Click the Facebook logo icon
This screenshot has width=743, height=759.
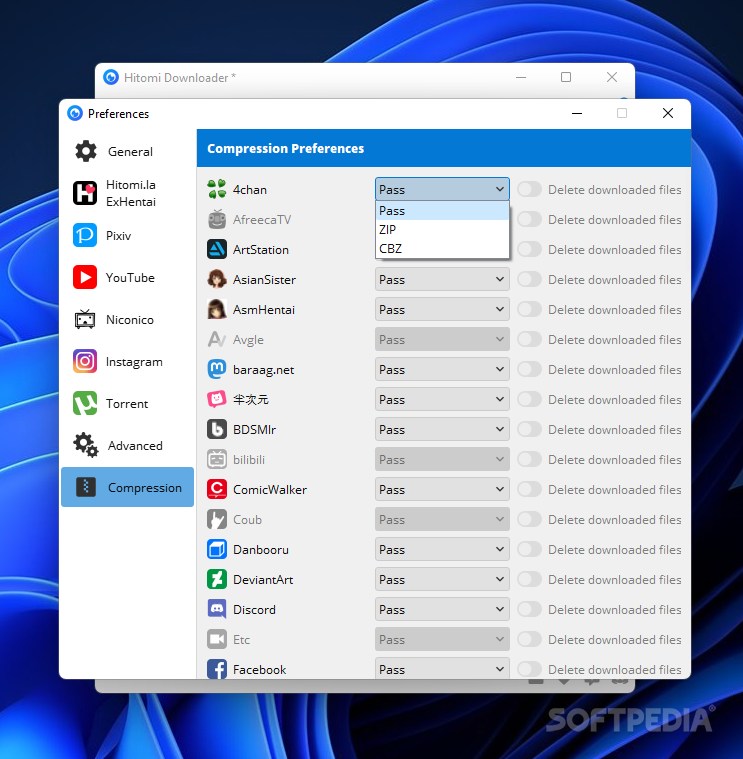[x=216, y=669]
